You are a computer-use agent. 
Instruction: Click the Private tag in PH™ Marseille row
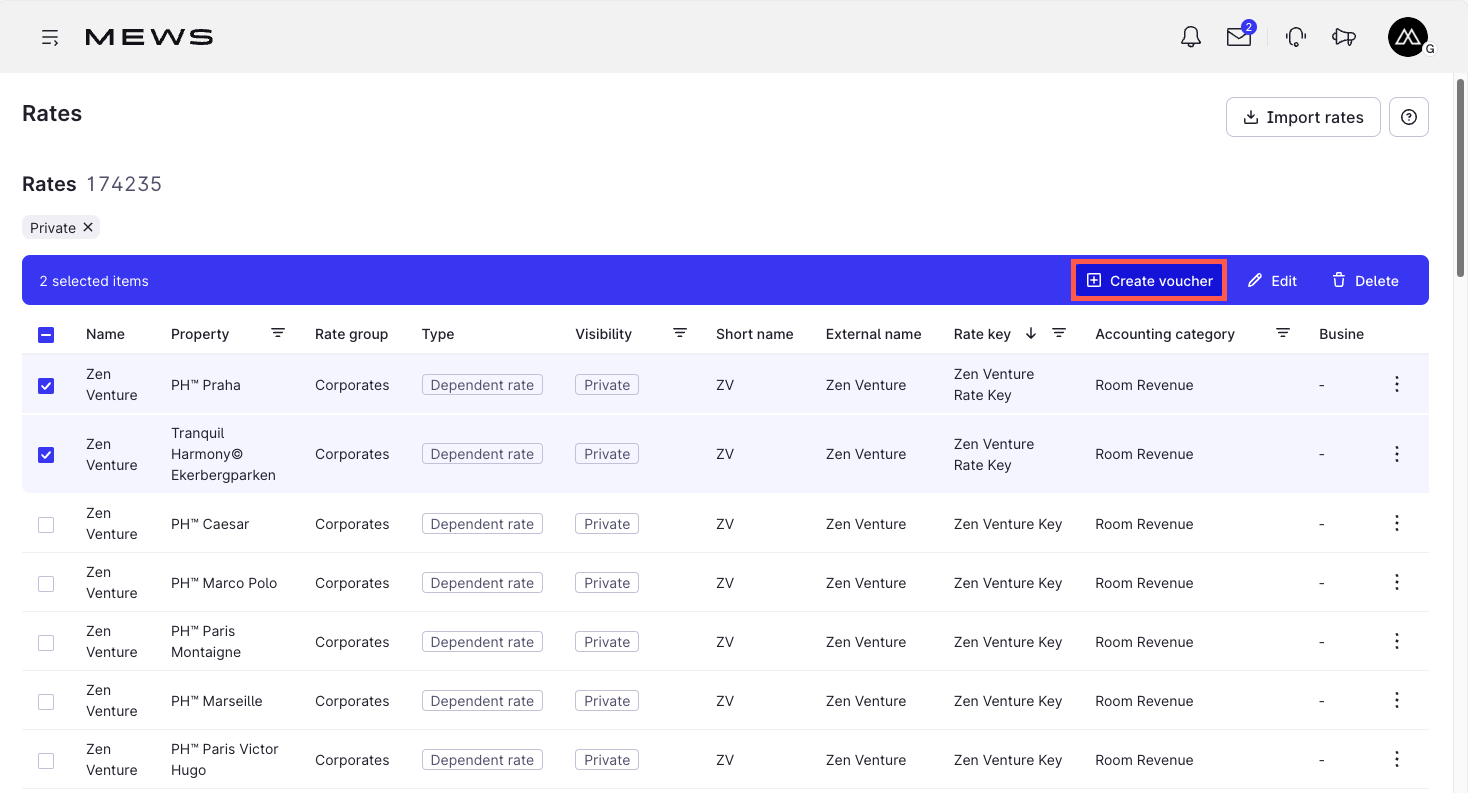(x=607, y=701)
